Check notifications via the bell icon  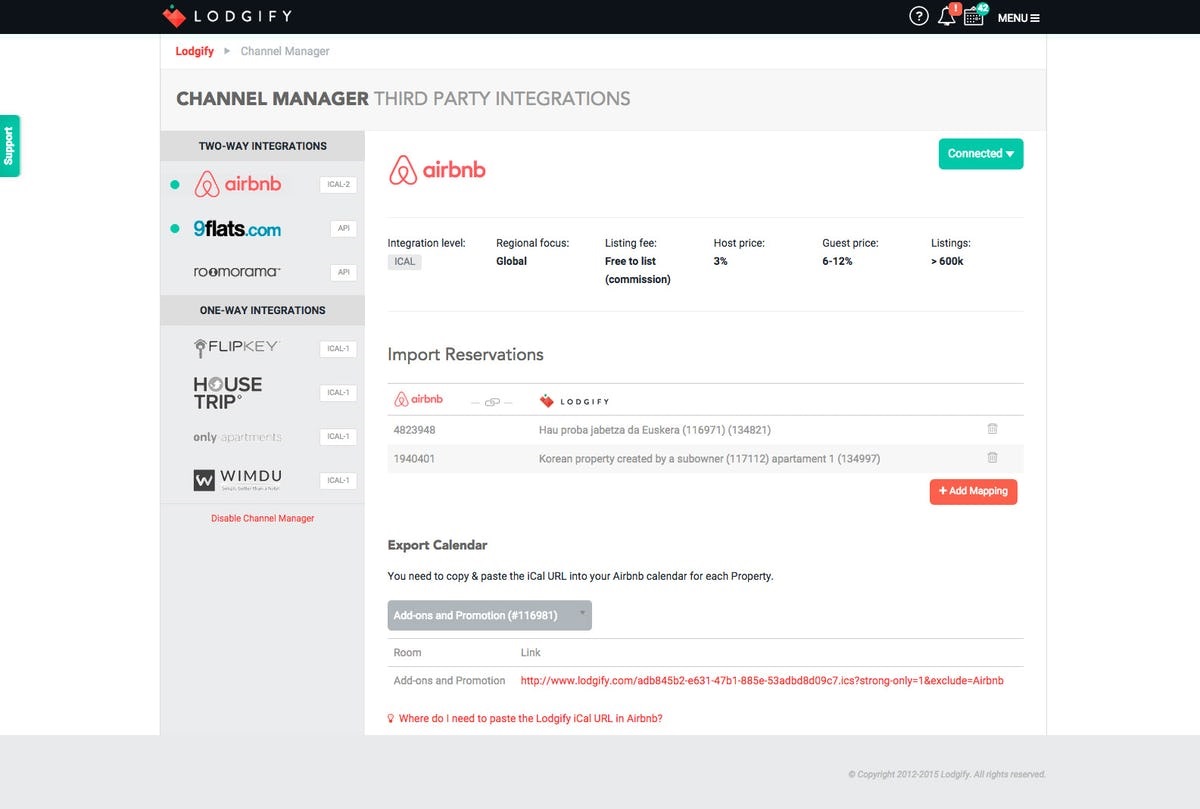coord(946,16)
